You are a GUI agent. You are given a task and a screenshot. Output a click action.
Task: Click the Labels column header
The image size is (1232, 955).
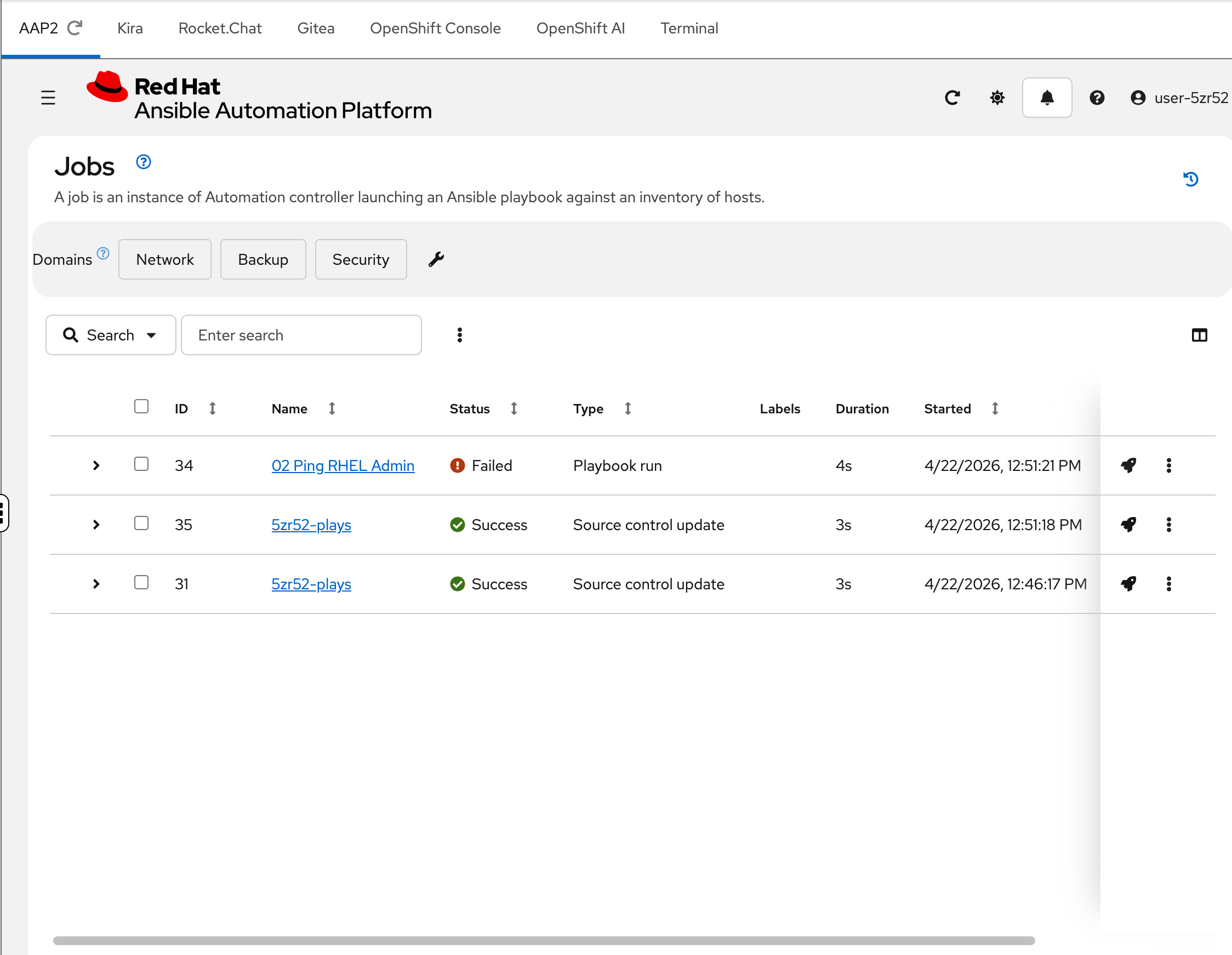779,408
